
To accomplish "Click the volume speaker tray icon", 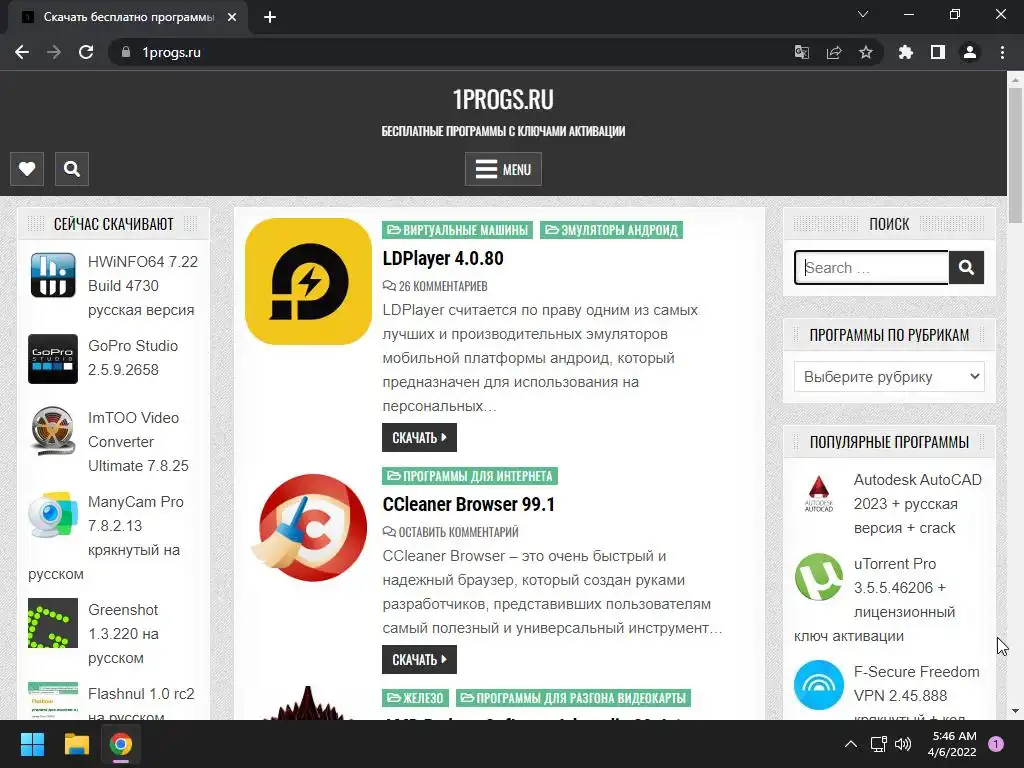I will (903, 744).
